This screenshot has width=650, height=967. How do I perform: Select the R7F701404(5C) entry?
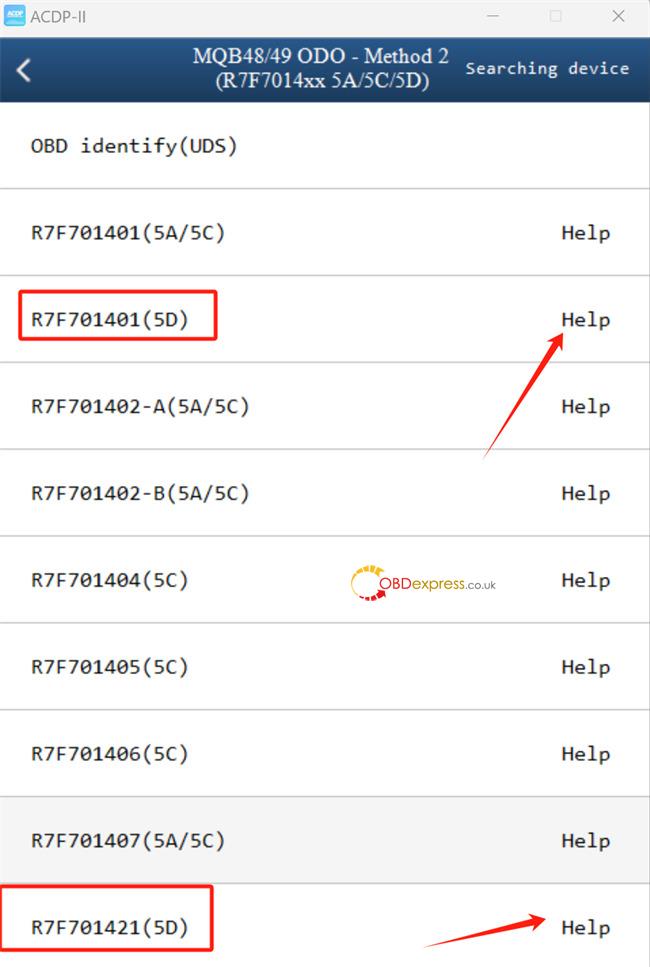pos(325,580)
